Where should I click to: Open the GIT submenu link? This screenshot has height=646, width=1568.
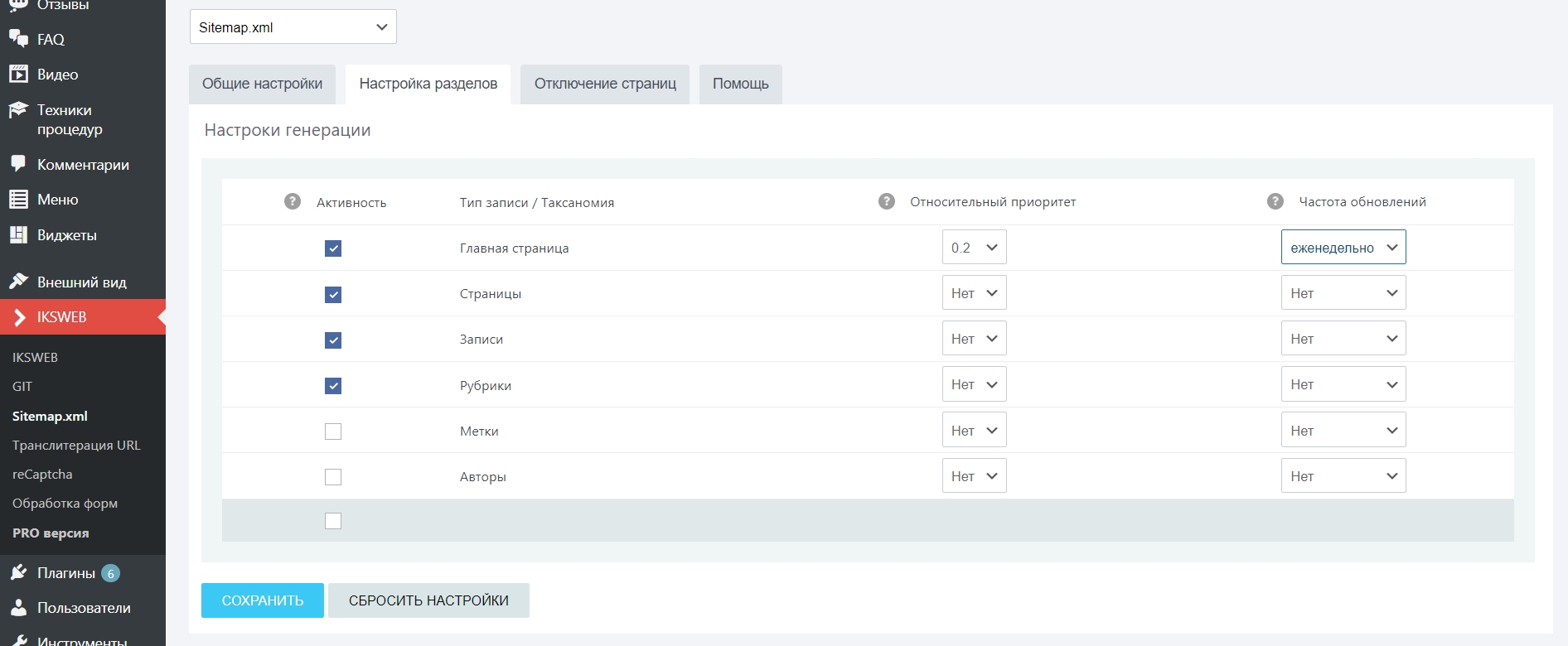click(x=22, y=386)
